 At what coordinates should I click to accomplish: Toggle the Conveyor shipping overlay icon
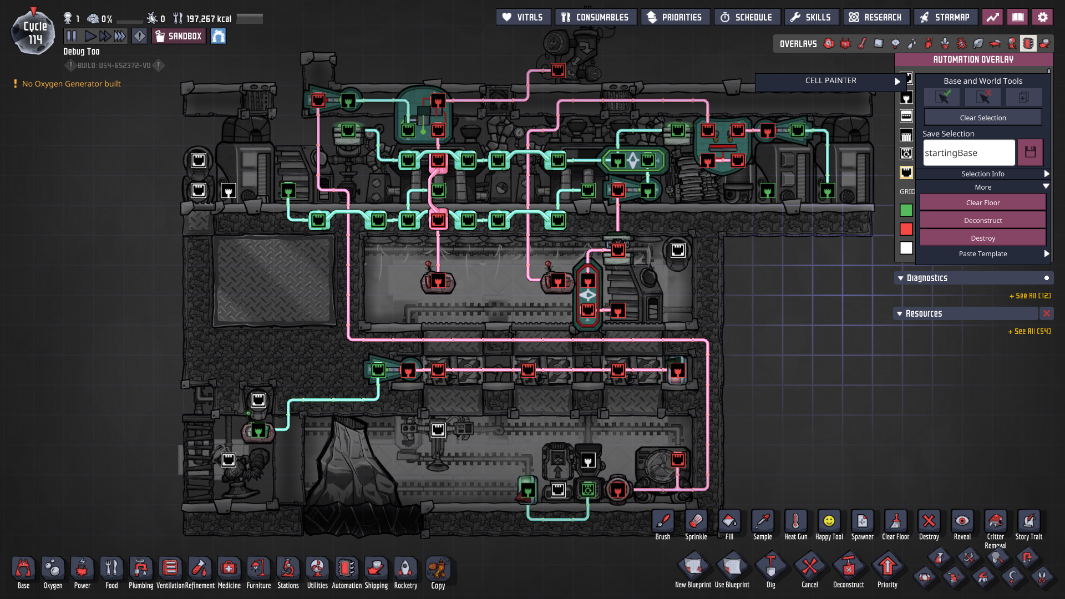click(x=1045, y=43)
